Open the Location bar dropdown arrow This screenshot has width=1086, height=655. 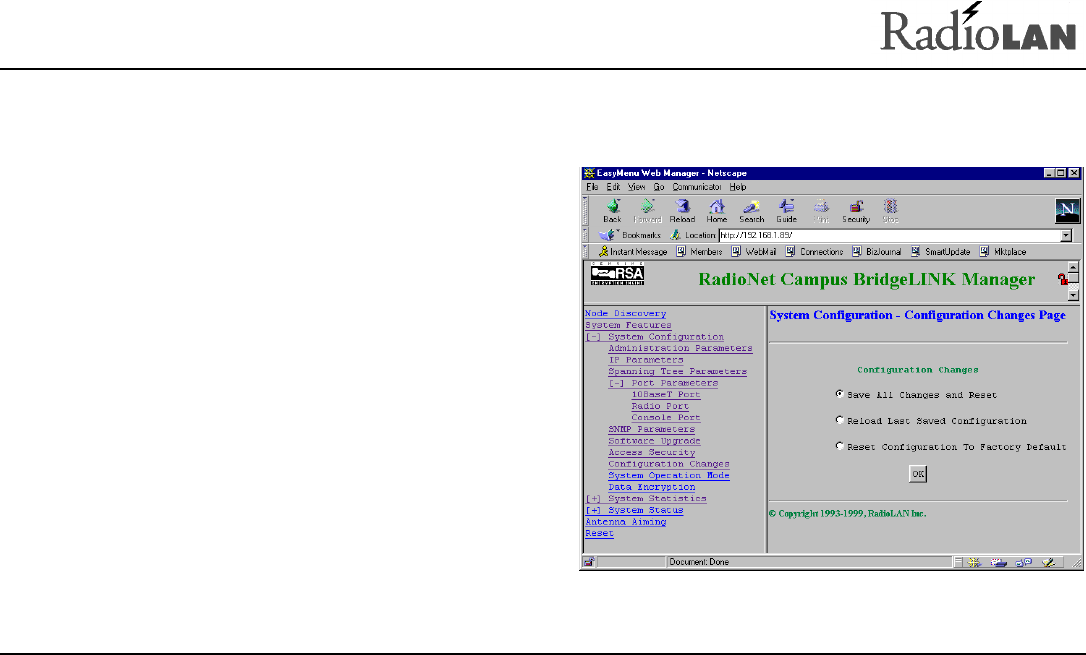tap(1066, 235)
